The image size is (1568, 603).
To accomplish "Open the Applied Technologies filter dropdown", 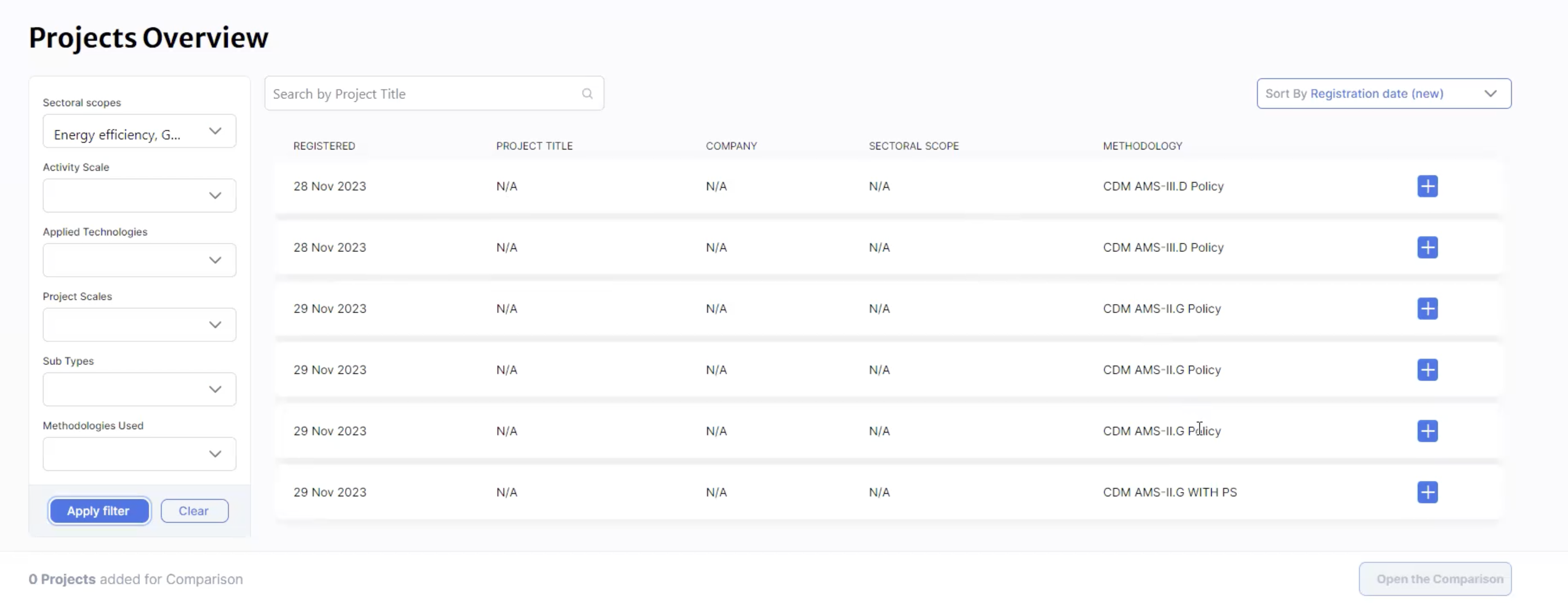I will [x=139, y=261].
